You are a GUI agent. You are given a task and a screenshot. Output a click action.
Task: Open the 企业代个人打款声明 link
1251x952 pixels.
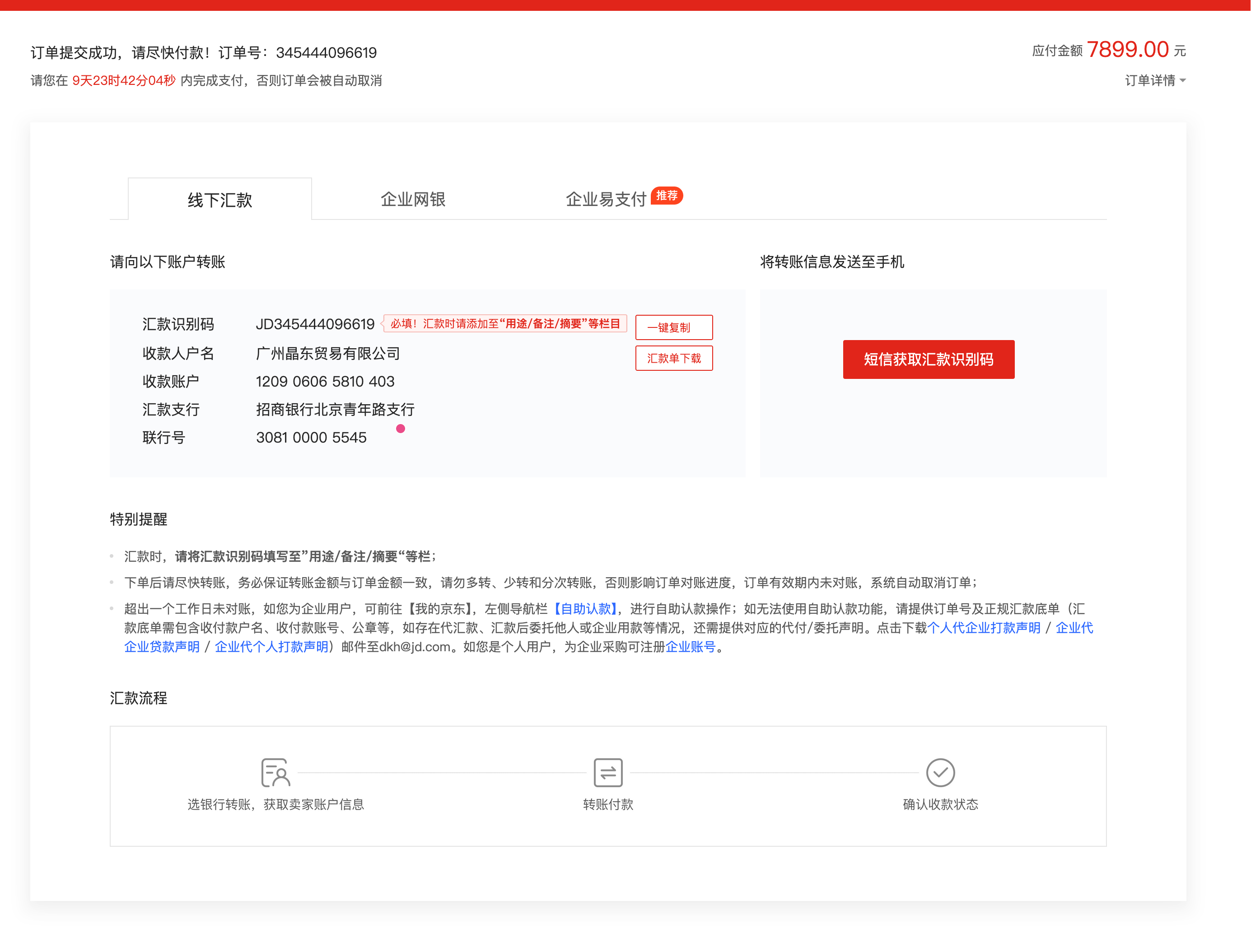point(270,647)
